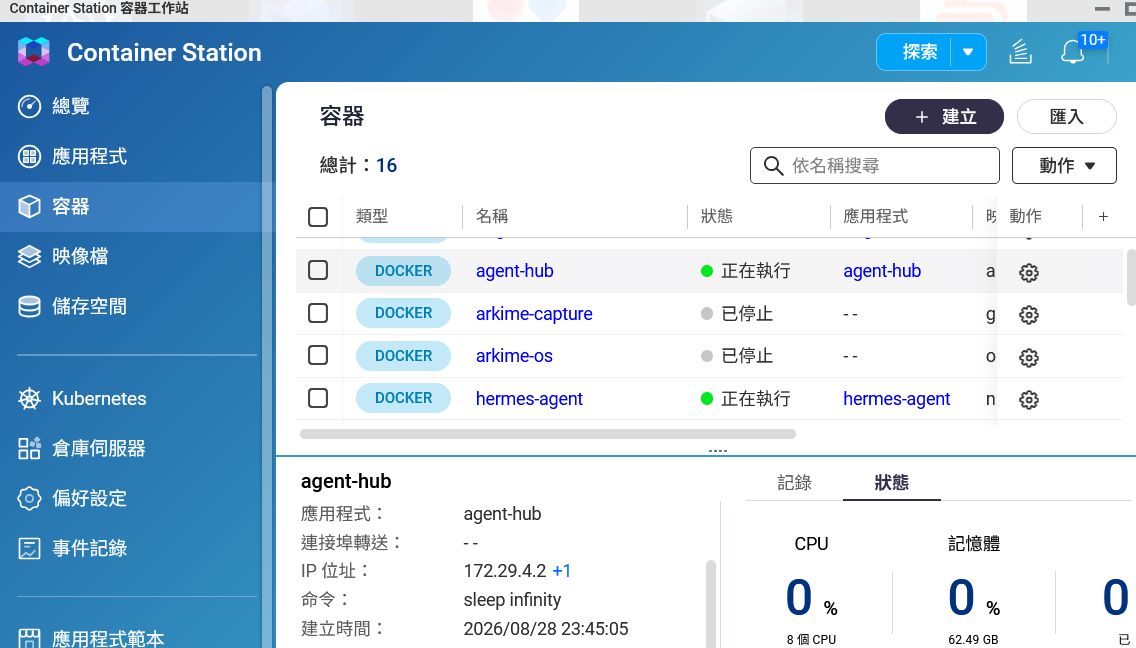Click the 建立 create button
Image resolution: width=1136 pixels, height=648 pixels.
(x=944, y=117)
